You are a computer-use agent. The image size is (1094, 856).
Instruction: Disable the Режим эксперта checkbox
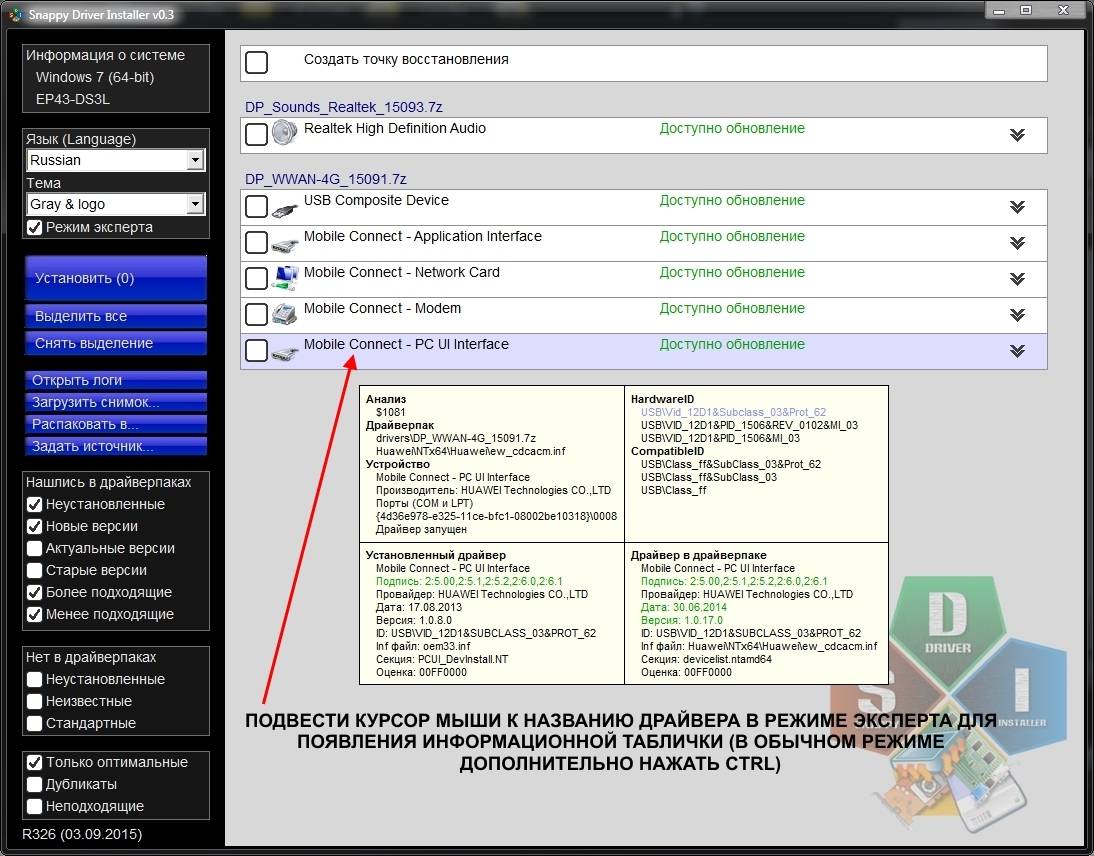[34, 227]
